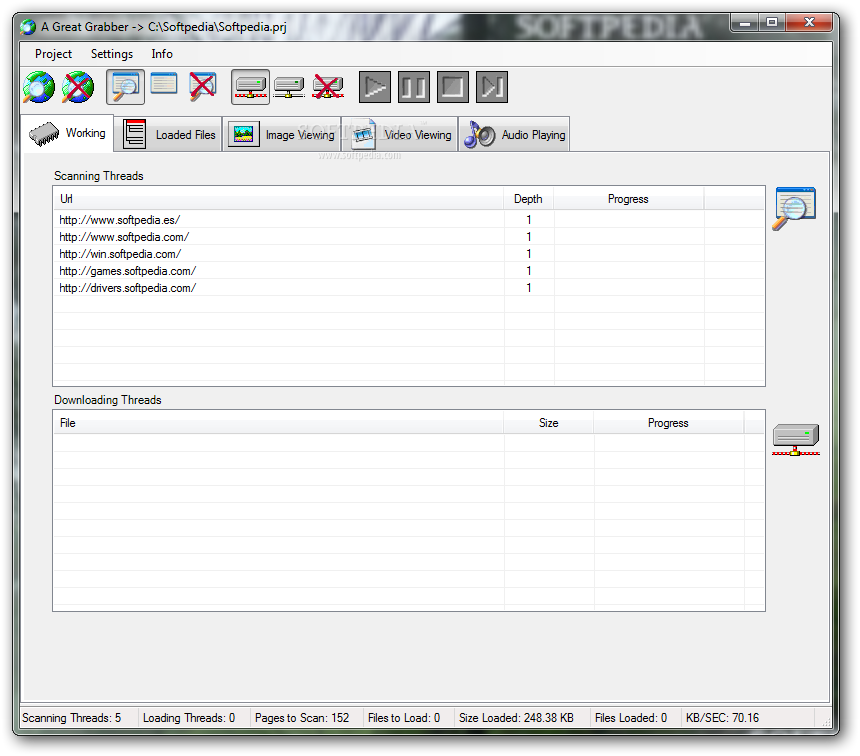Click the network device icon beside Downloading Threads
Viewport: 860px width, 756px height.
[x=796, y=439]
